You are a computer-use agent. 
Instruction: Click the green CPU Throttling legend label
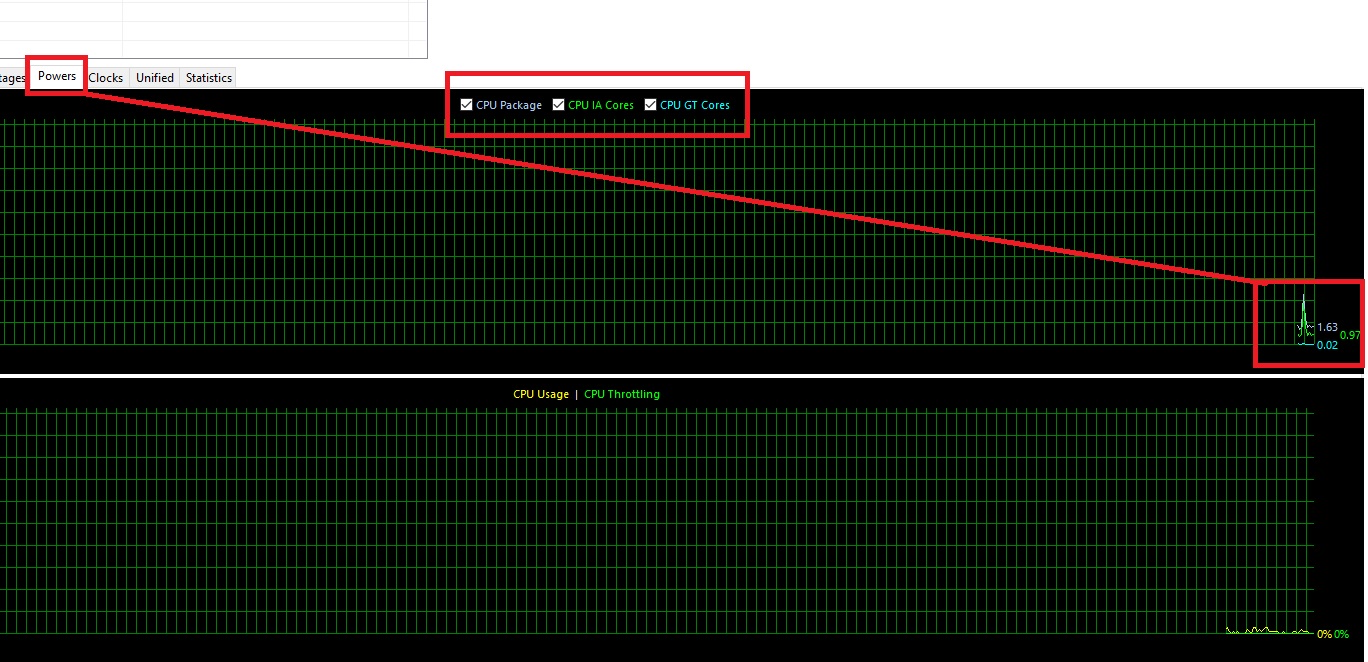[621, 394]
